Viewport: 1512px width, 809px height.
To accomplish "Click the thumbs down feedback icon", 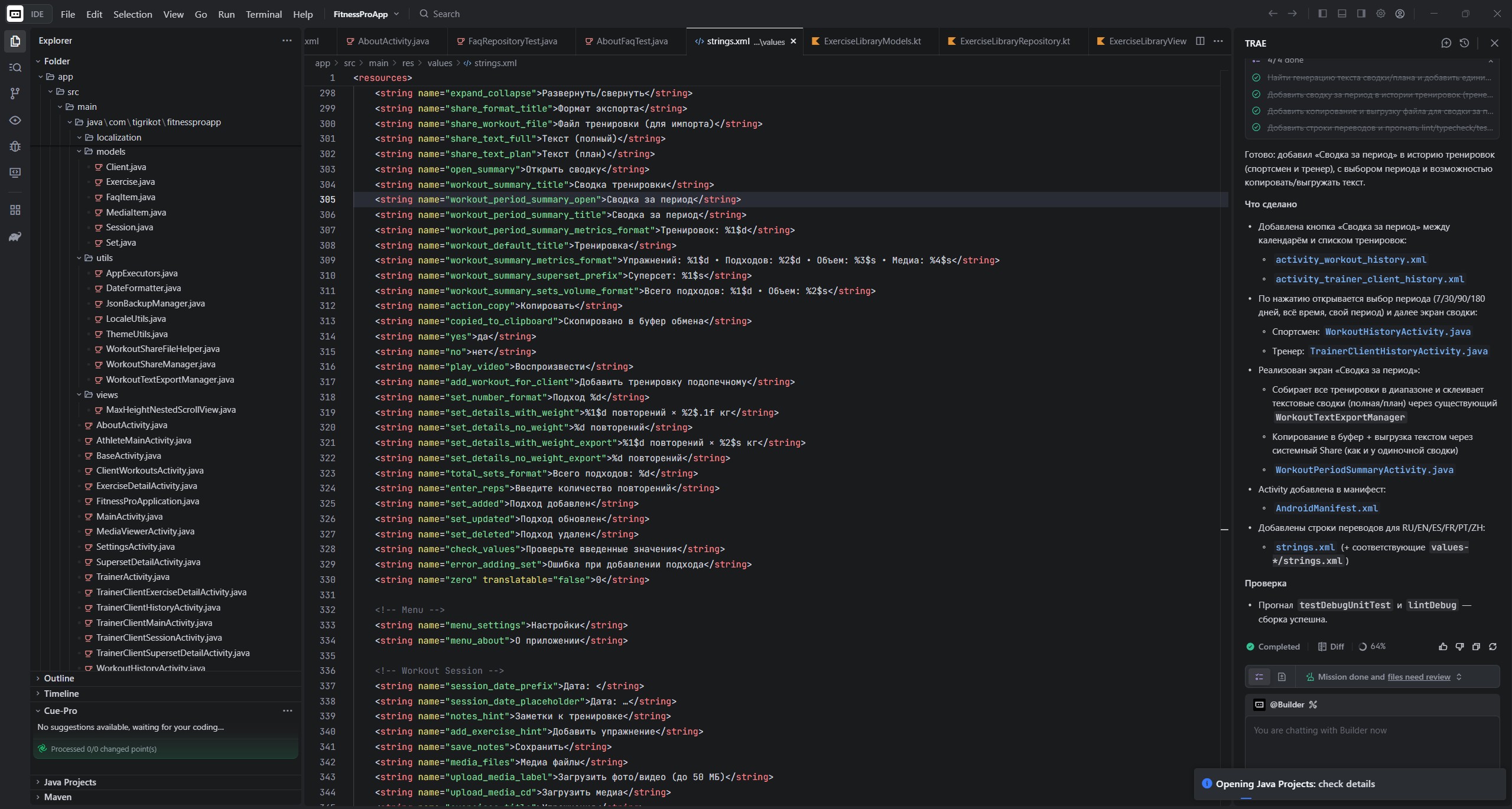I will pos(1459,647).
